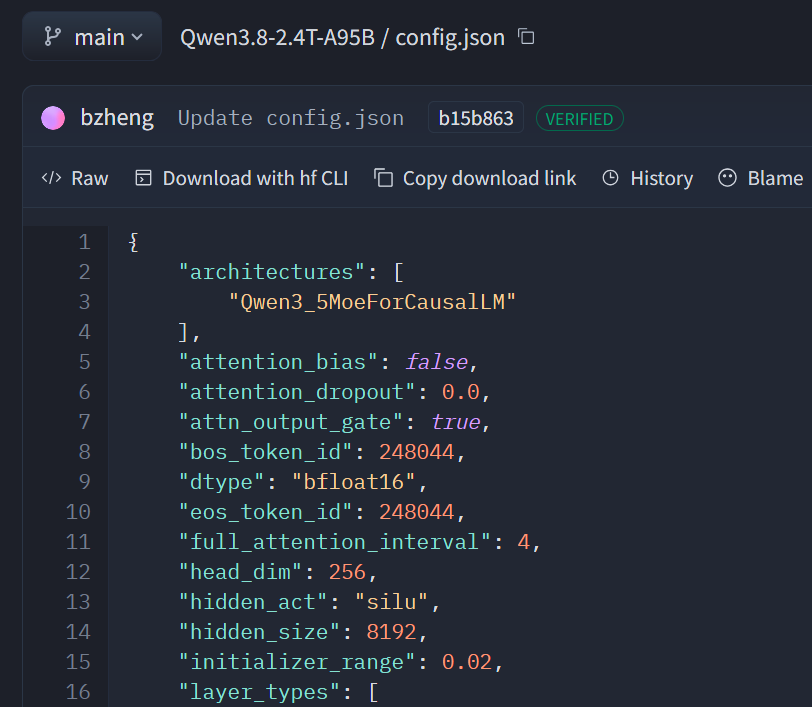Click the git branch icon
Screen dimensions: 812x707
click(52, 37)
